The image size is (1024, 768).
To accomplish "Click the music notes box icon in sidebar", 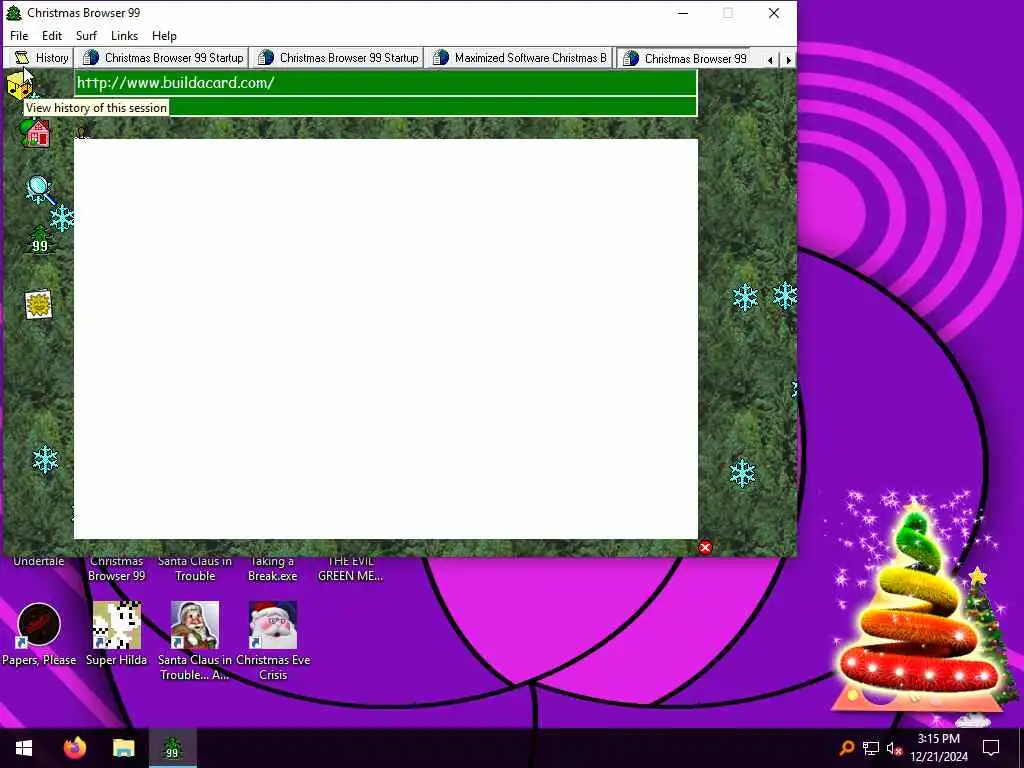I will pyautogui.click(x=19, y=86).
